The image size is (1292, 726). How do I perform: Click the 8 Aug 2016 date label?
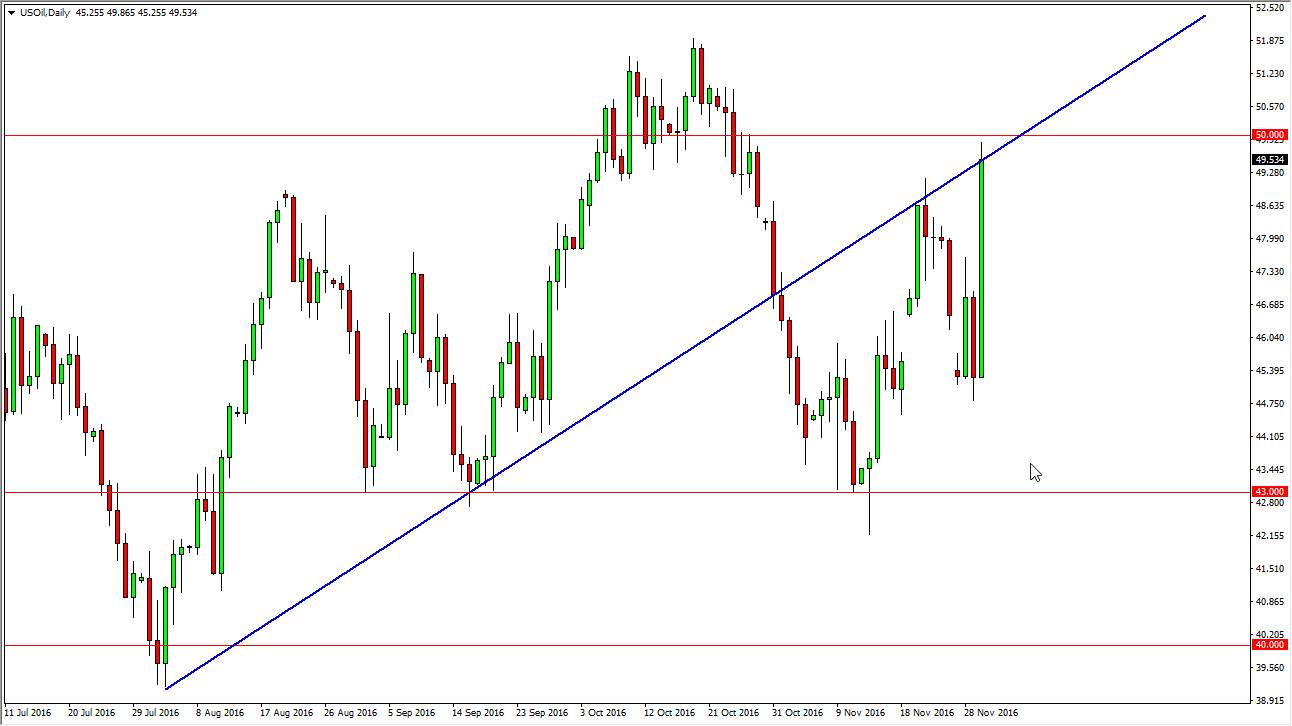[220, 713]
